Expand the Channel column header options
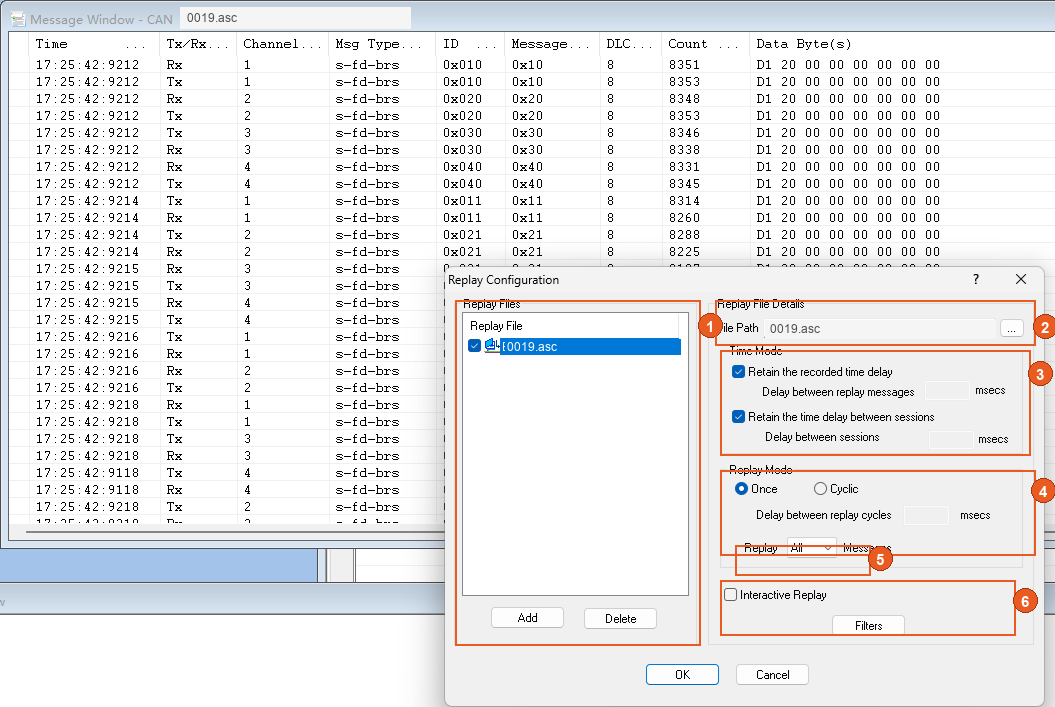This screenshot has width=1055, height=707. (312, 46)
